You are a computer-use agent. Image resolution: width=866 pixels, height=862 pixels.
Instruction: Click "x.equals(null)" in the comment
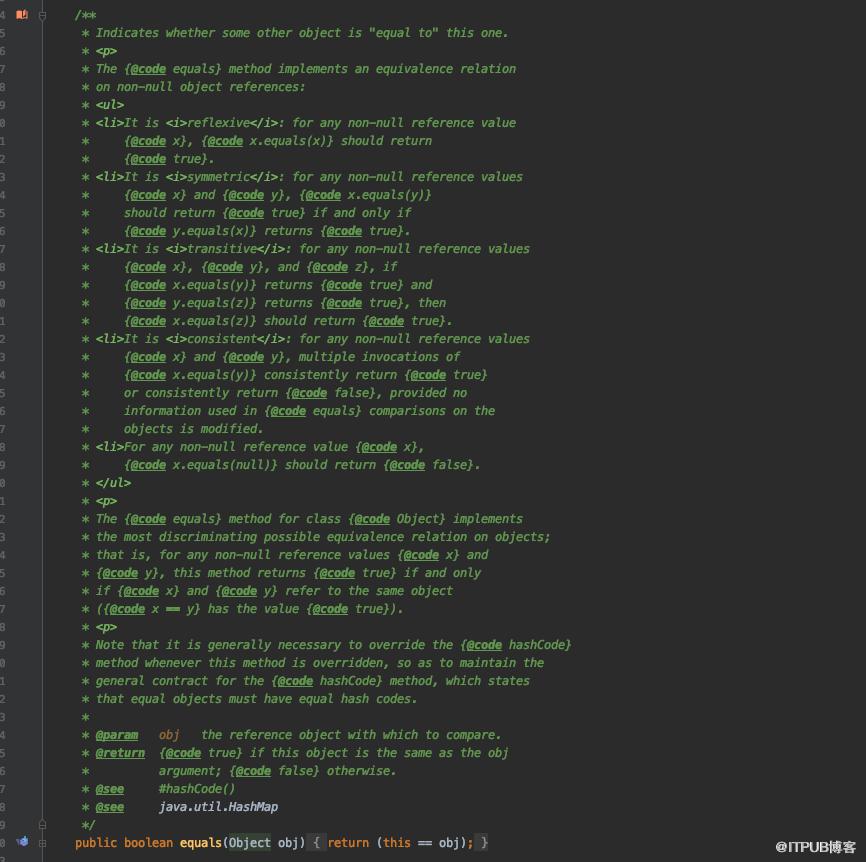pyautogui.click(x=221, y=464)
